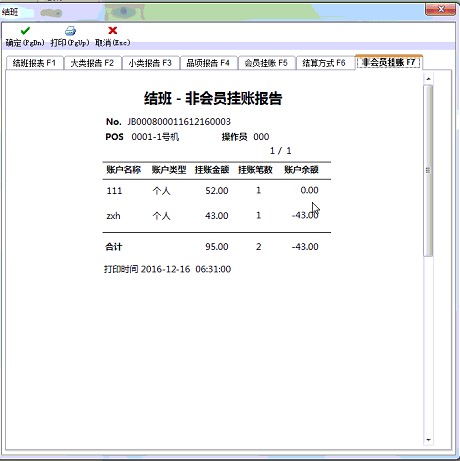Click the red X cancel icon
The width and height of the screenshot is (460, 461).
(x=113, y=31)
